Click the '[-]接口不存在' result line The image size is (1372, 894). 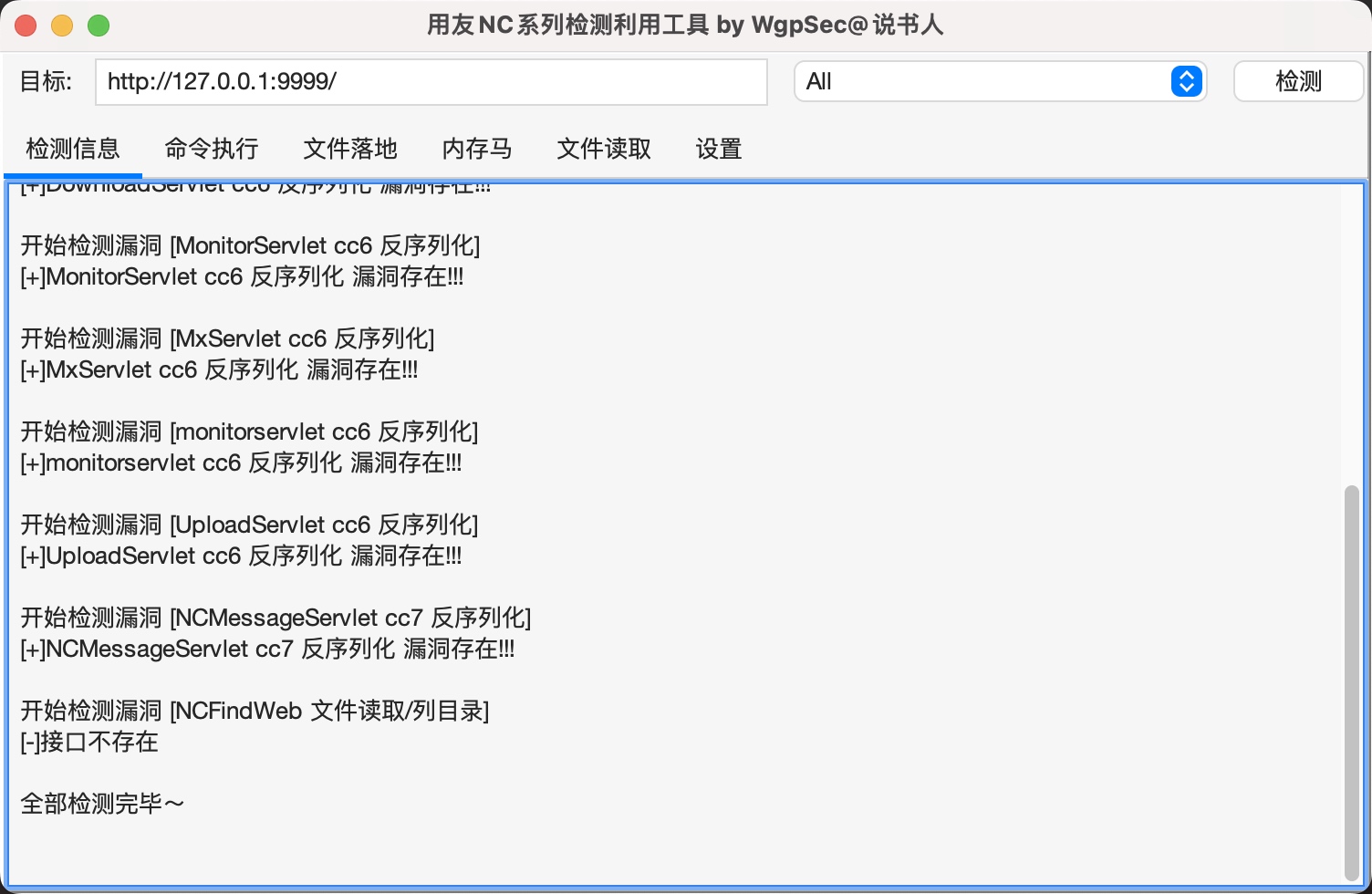pos(89,742)
